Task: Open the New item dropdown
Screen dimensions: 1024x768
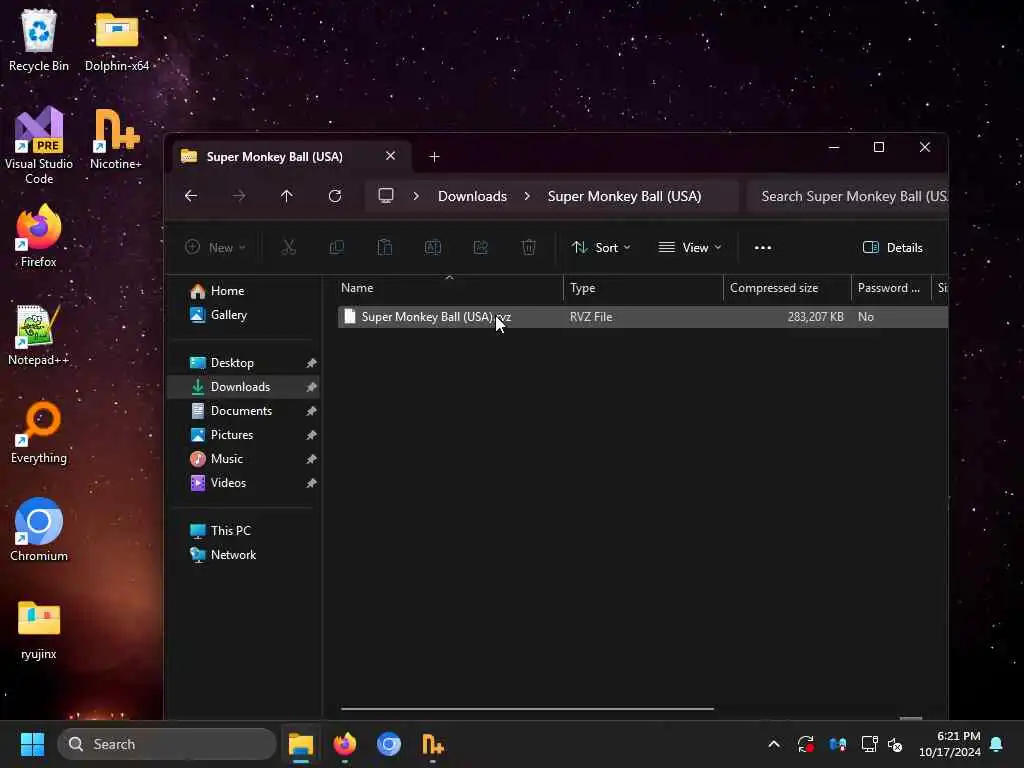Action: (x=216, y=248)
